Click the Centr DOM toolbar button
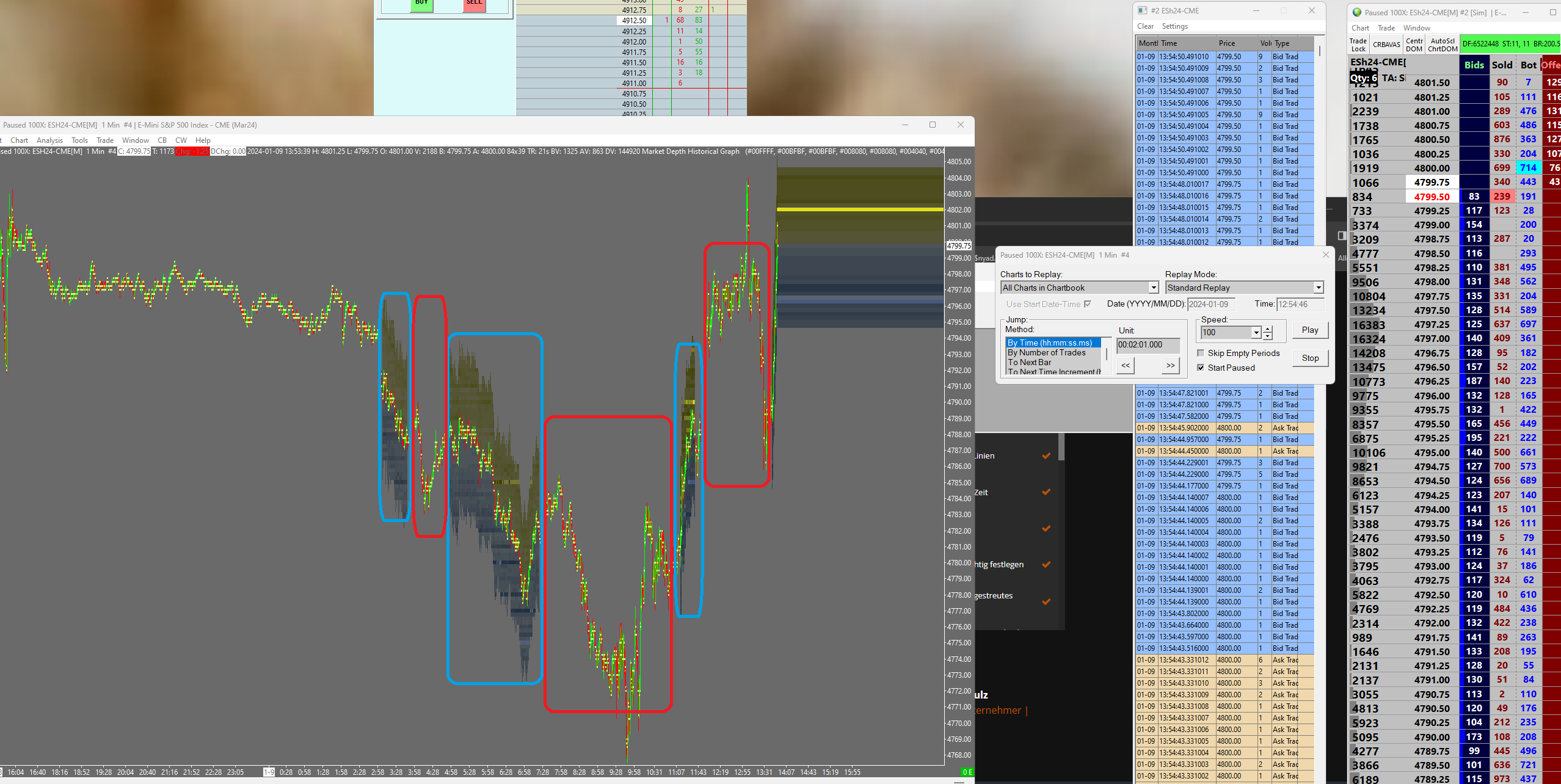 1414,45
